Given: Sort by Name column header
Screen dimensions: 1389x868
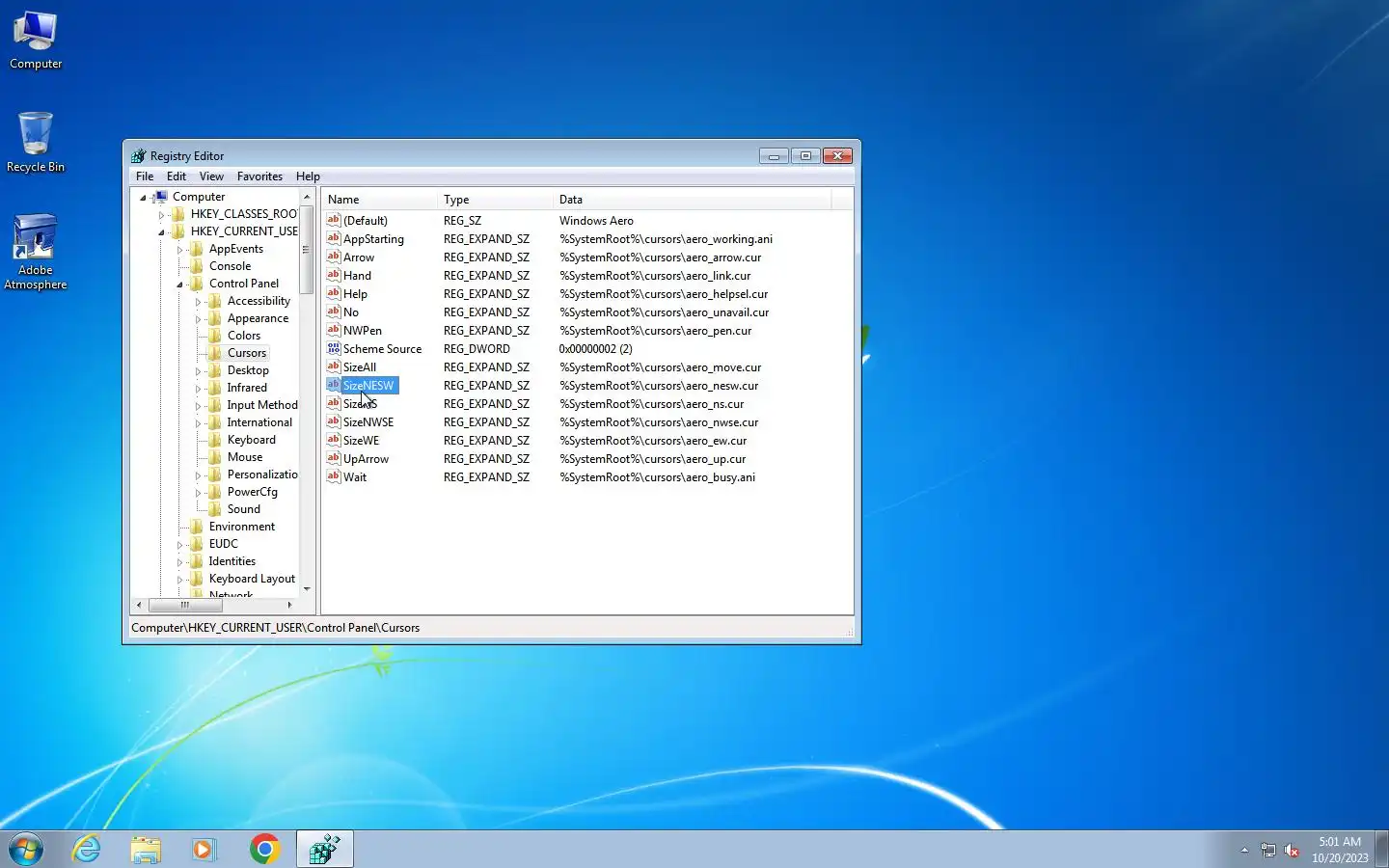Looking at the screenshot, I should 380,200.
